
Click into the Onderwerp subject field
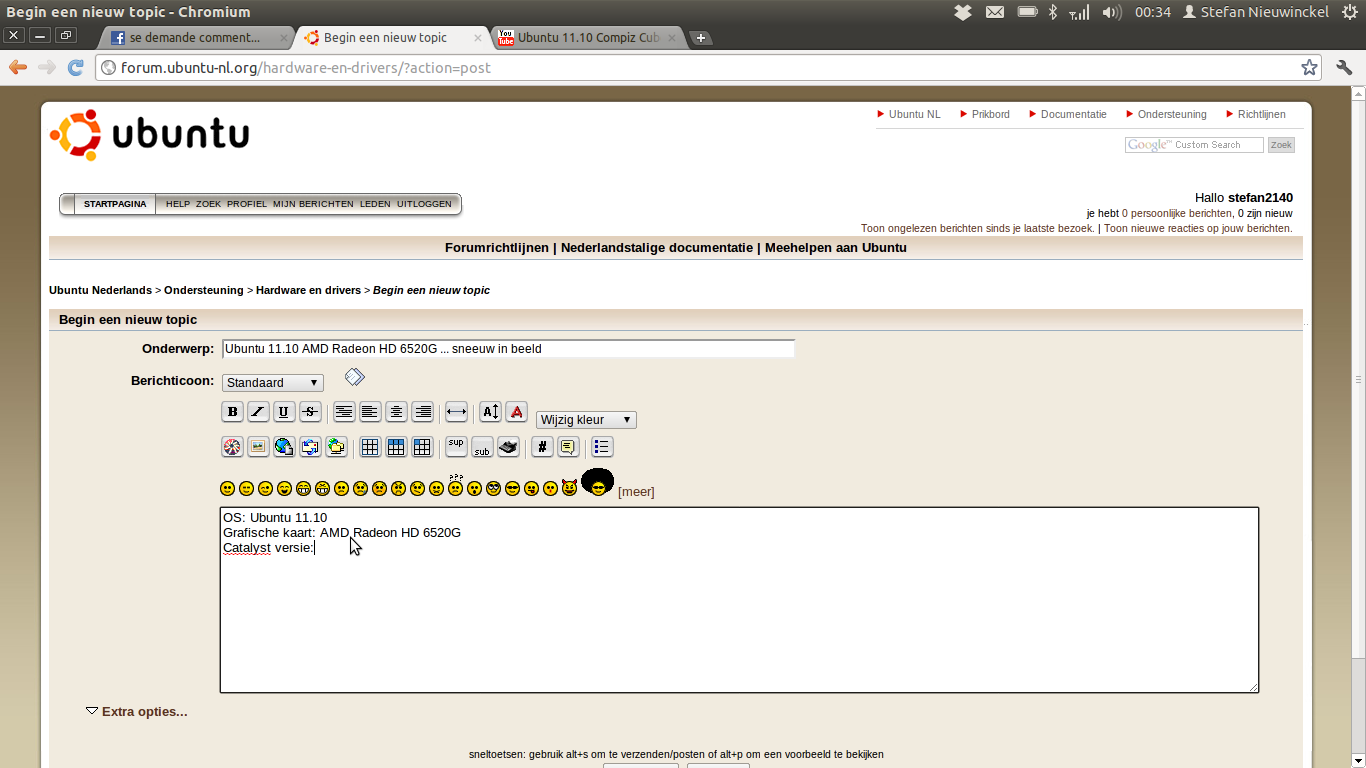click(508, 349)
